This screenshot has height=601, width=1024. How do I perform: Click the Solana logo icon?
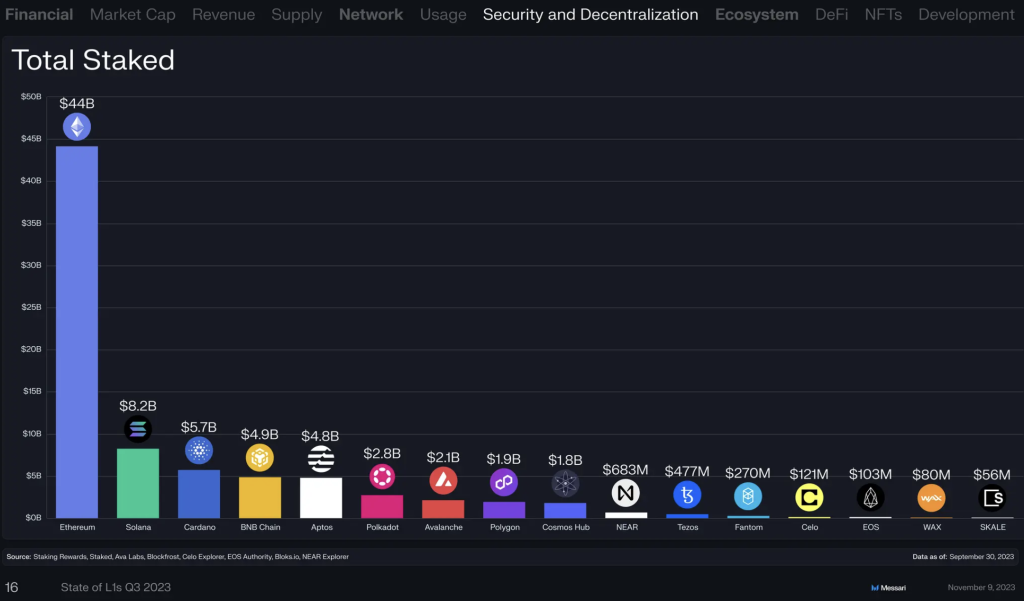(x=138, y=429)
